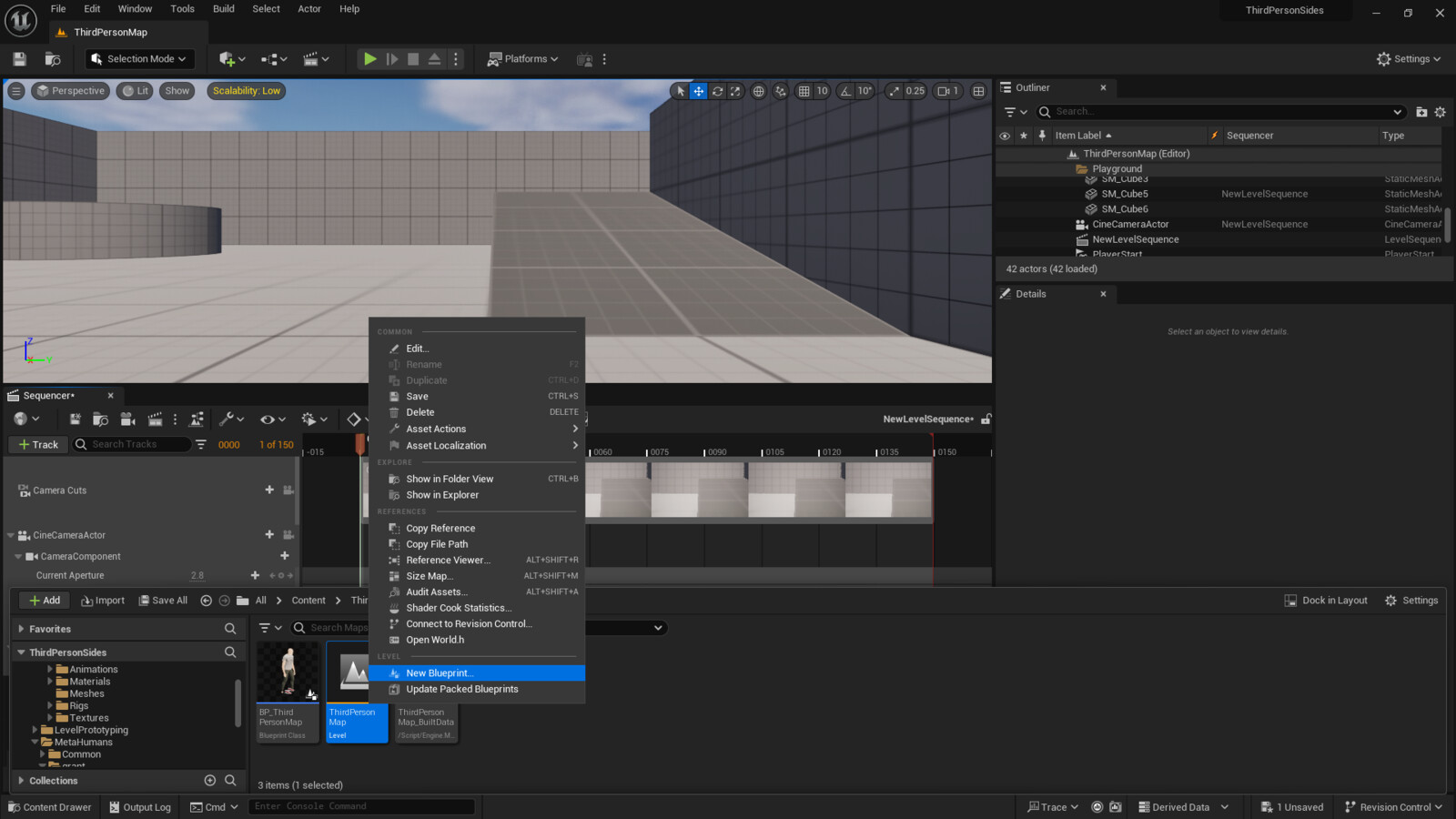Open the Build menu
This screenshot has height=819, width=1456.
coord(224,9)
